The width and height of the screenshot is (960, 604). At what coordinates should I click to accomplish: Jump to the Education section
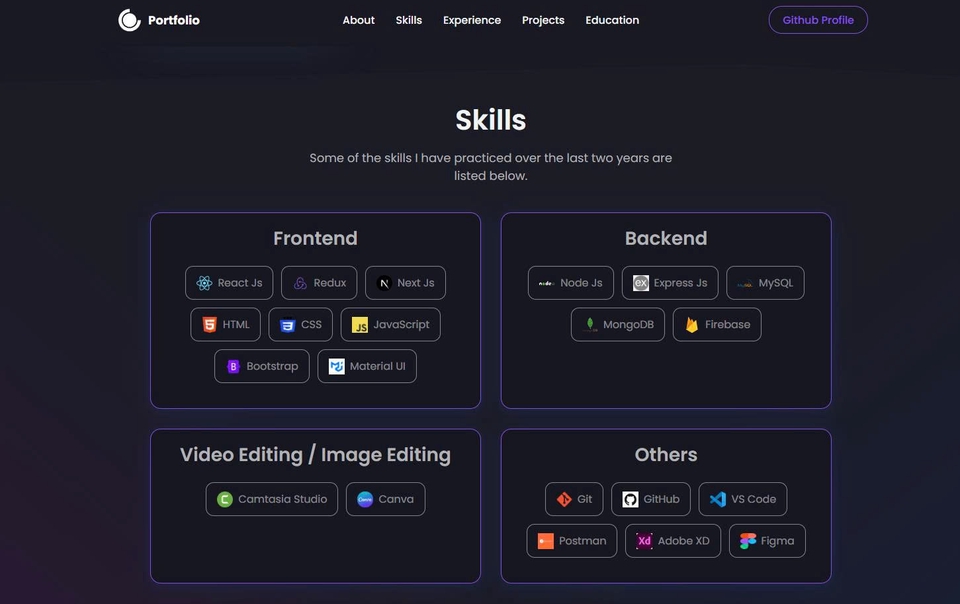click(x=612, y=20)
